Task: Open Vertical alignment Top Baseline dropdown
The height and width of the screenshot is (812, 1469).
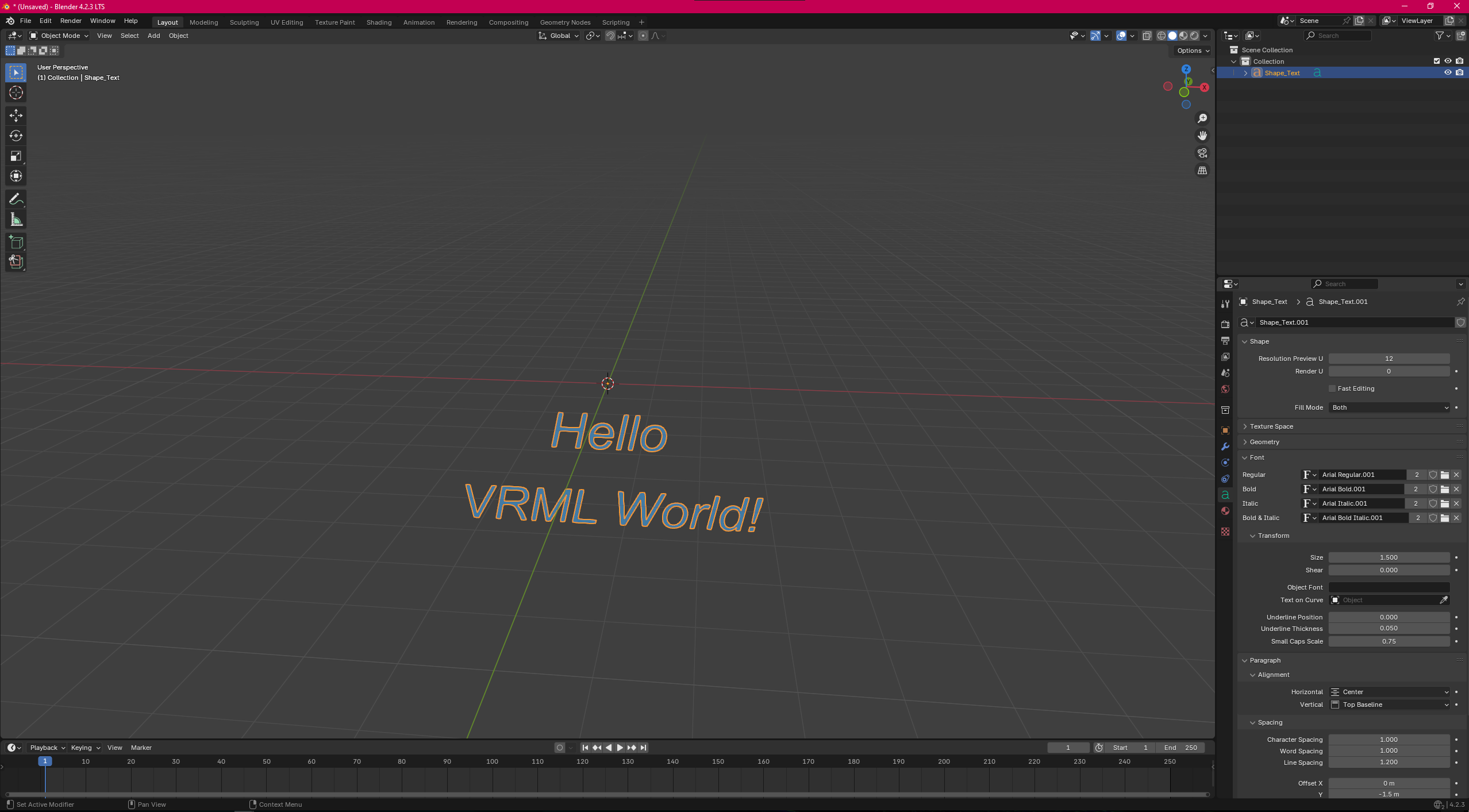Action: tap(1389, 705)
